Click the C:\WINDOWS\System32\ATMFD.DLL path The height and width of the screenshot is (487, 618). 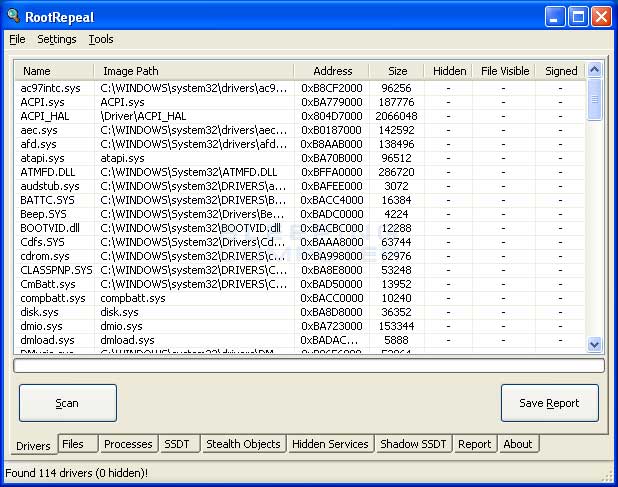click(188, 172)
